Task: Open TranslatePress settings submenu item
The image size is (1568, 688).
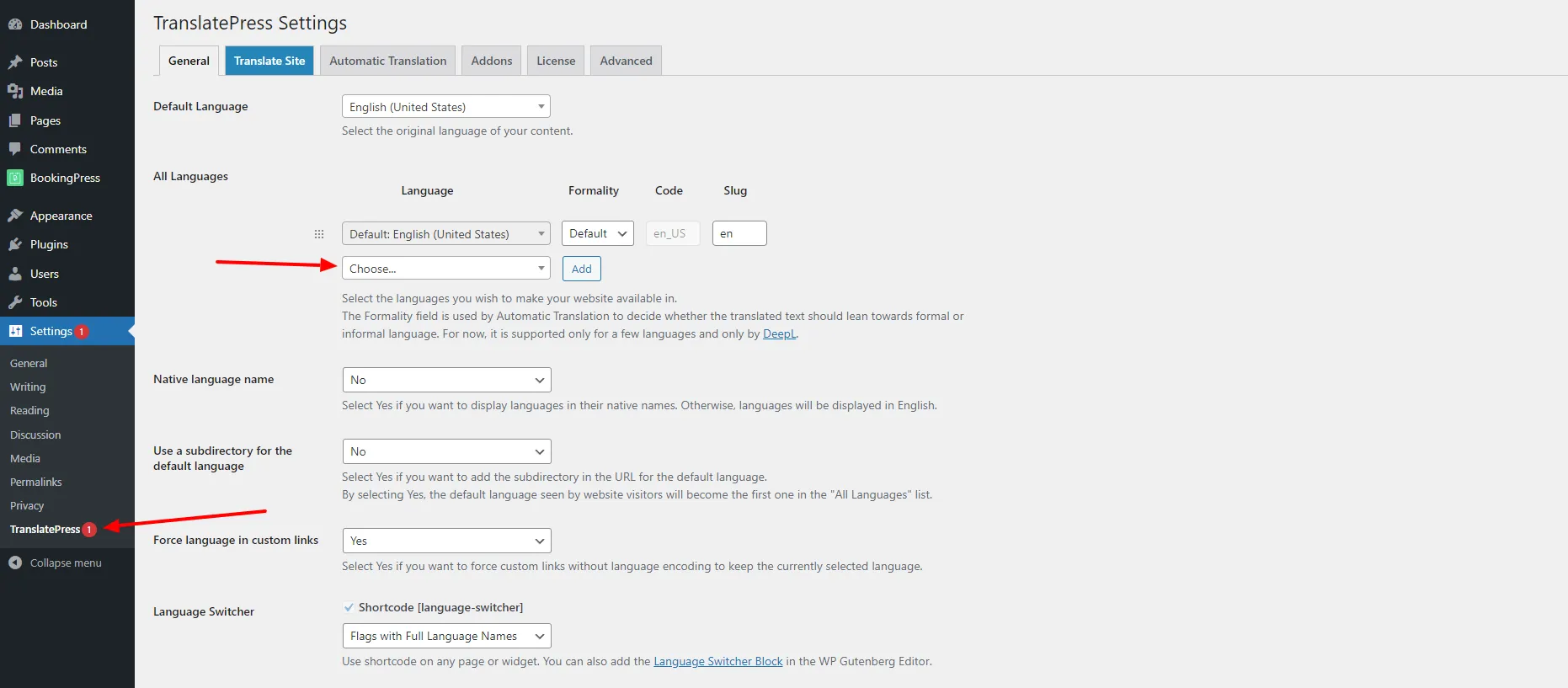Action: (45, 529)
